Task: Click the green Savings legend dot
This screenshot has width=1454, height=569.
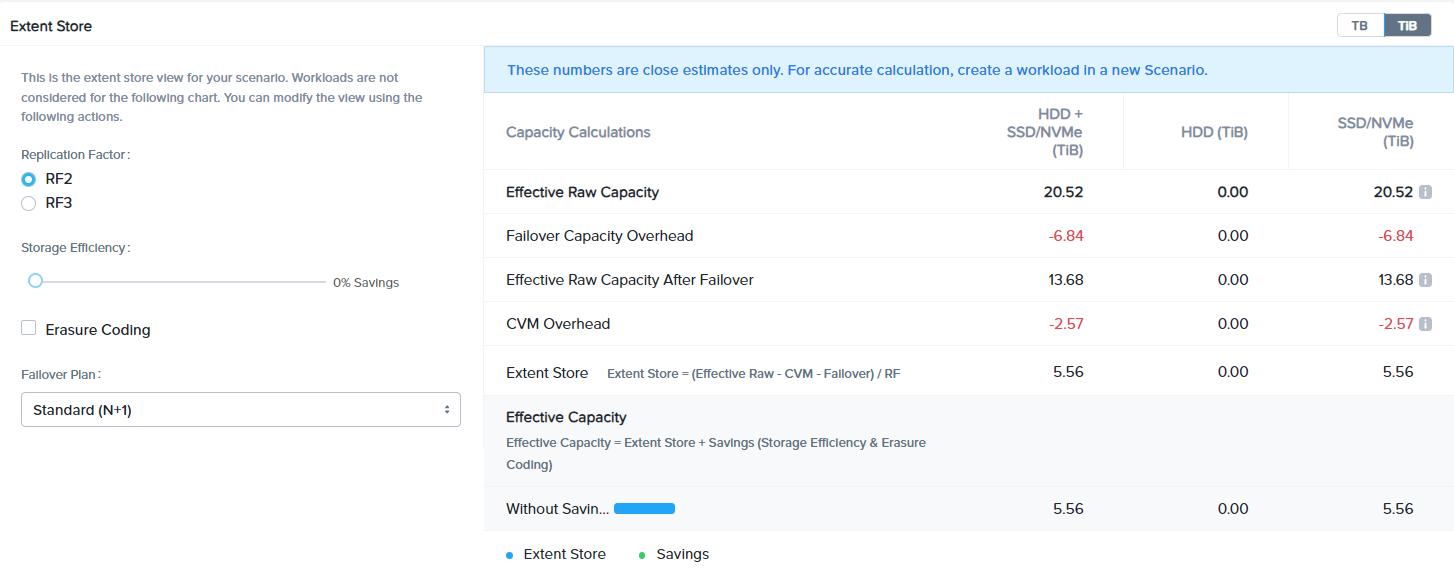Action: [x=642, y=555]
